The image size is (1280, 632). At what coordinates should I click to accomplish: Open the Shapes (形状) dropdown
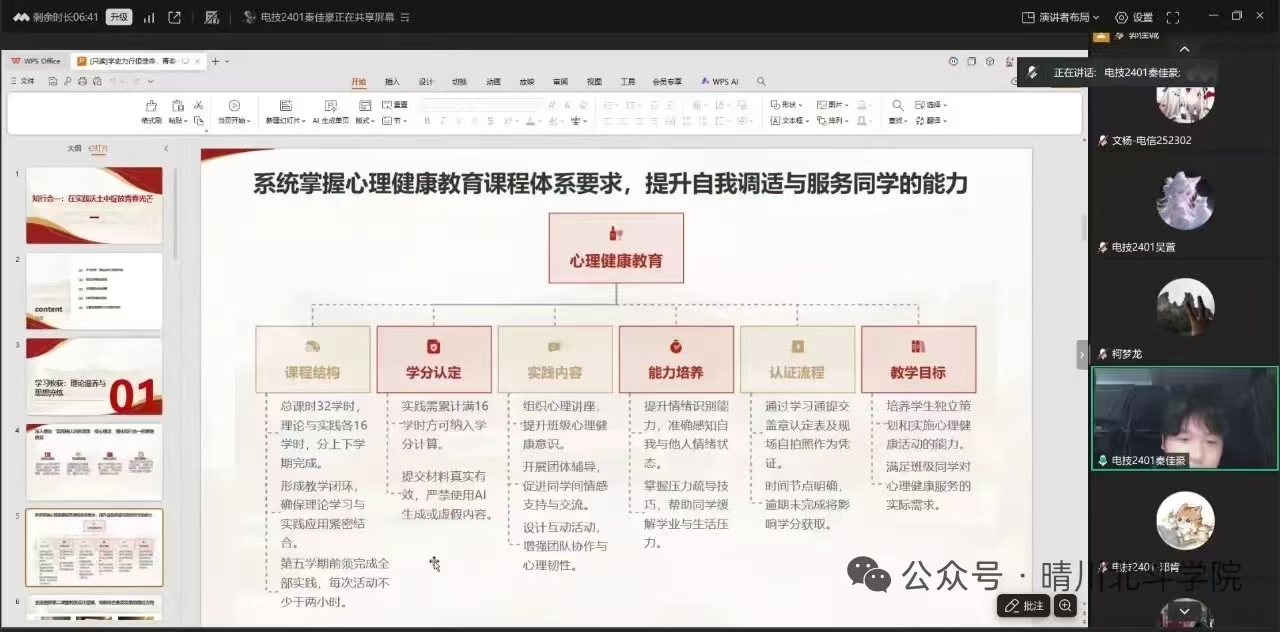click(786, 104)
